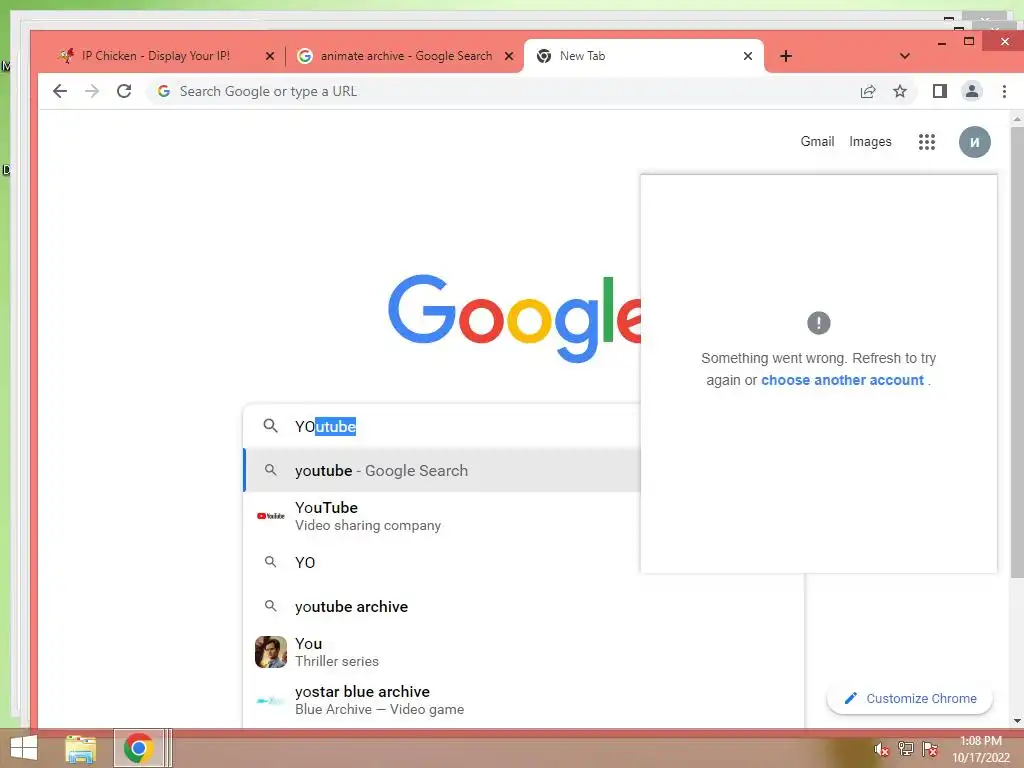This screenshot has width=1024, height=768.
Task: Bookmark this tab with the star icon
Action: (900, 91)
